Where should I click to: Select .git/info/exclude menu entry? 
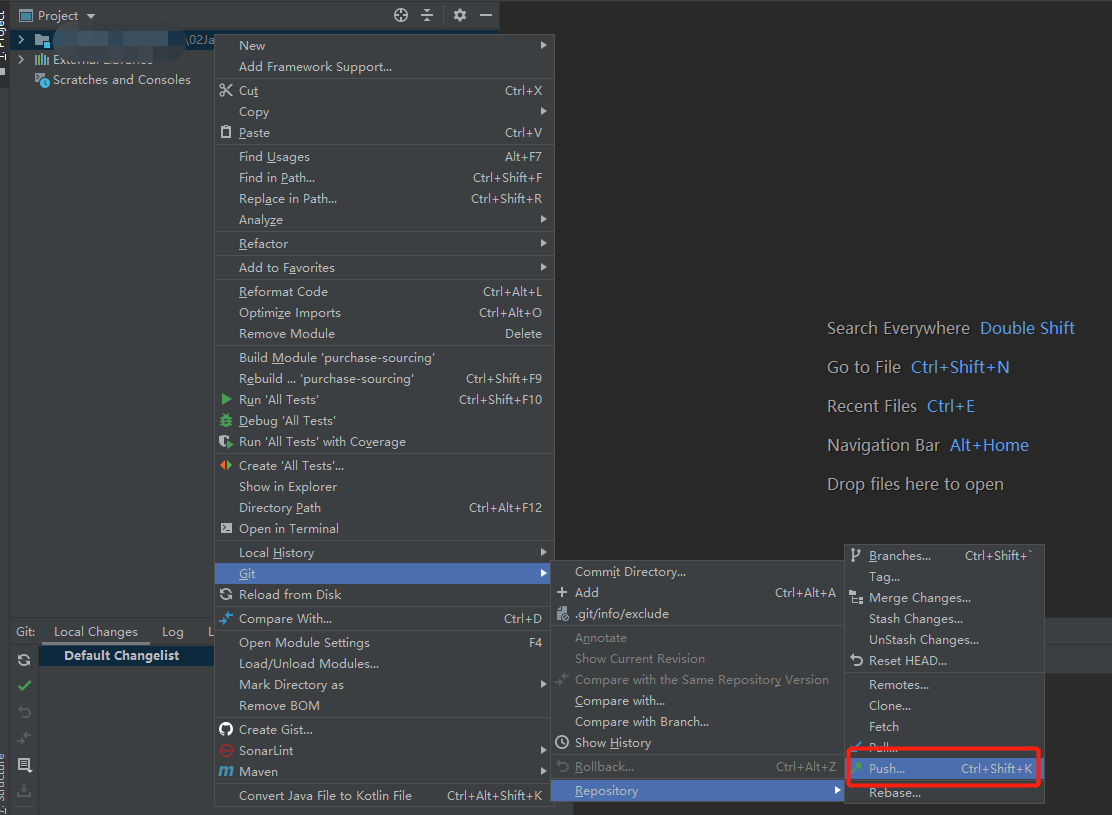tap(696, 614)
